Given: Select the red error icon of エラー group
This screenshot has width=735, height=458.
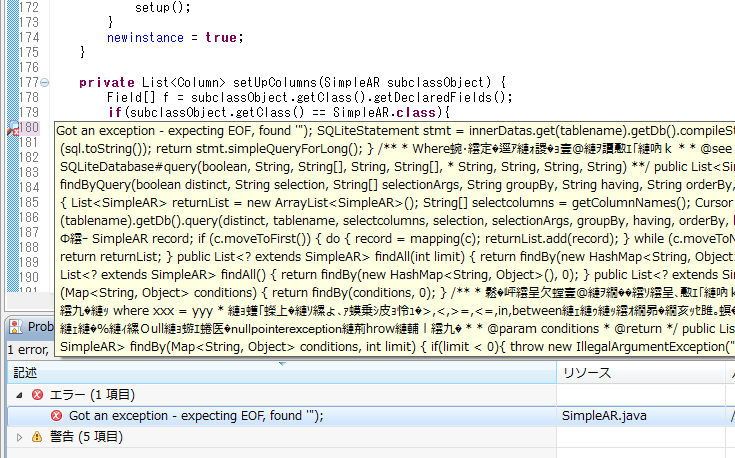Looking at the screenshot, I should (38, 395).
